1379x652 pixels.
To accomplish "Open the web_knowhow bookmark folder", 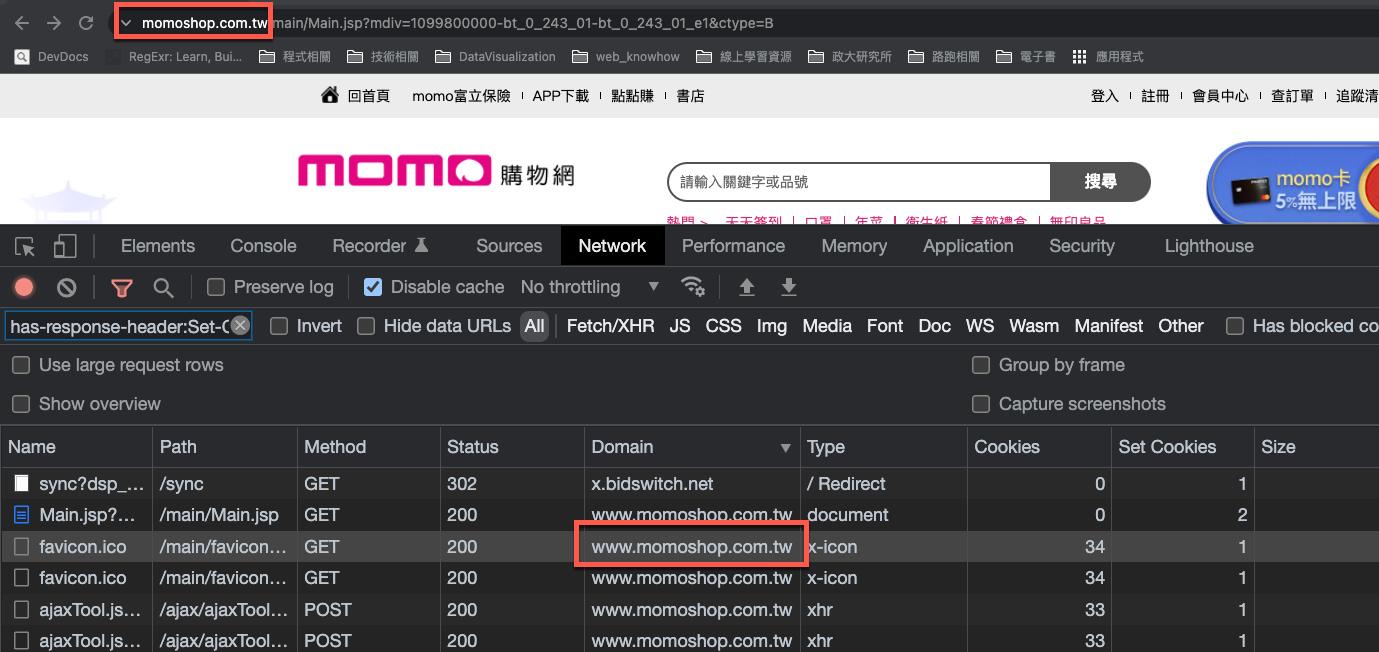I will 626,57.
